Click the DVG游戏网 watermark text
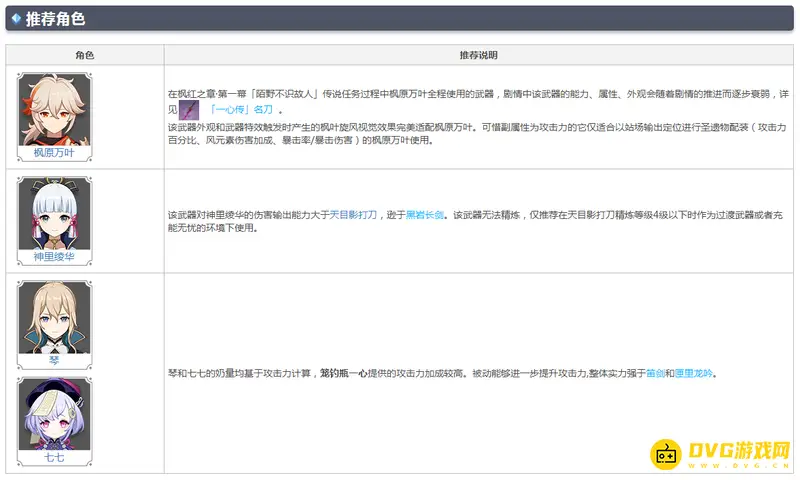Image resolution: width=800 pixels, height=480 pixels. click(738, 452)
